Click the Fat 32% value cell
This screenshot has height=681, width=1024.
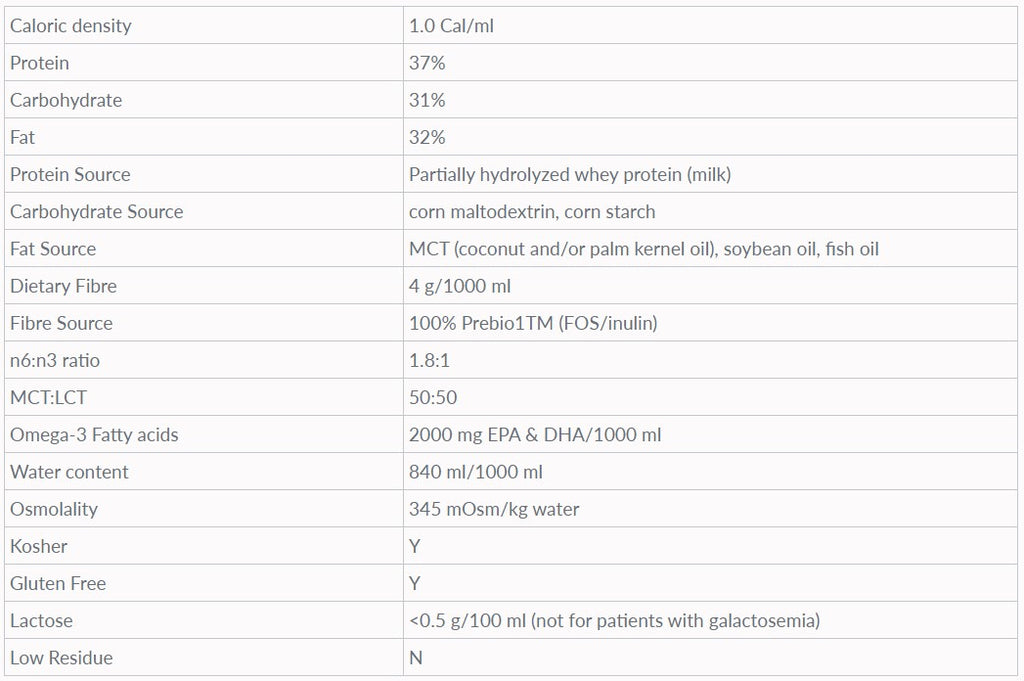pos(427,137)
